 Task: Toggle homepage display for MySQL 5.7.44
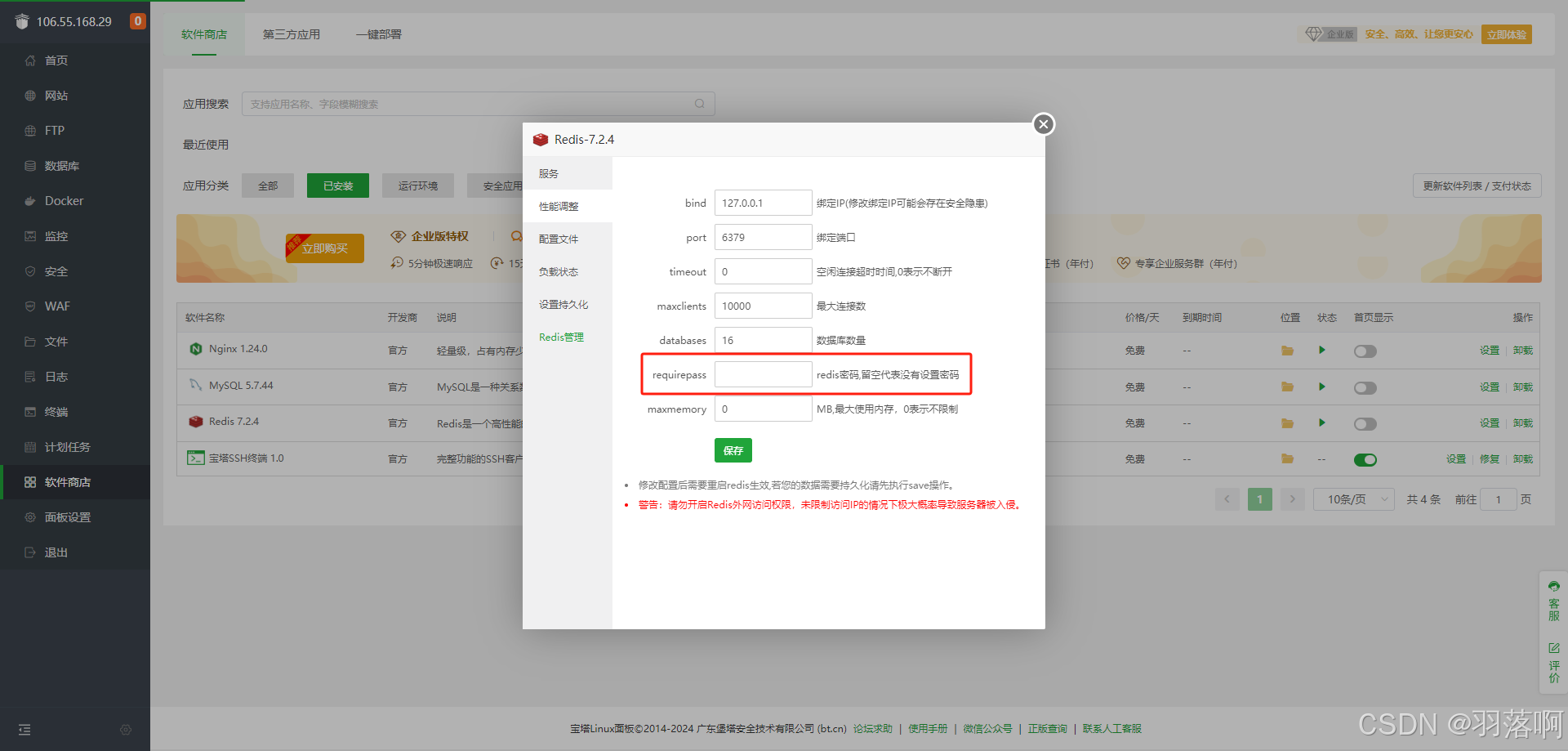(x=1365, y=387)
